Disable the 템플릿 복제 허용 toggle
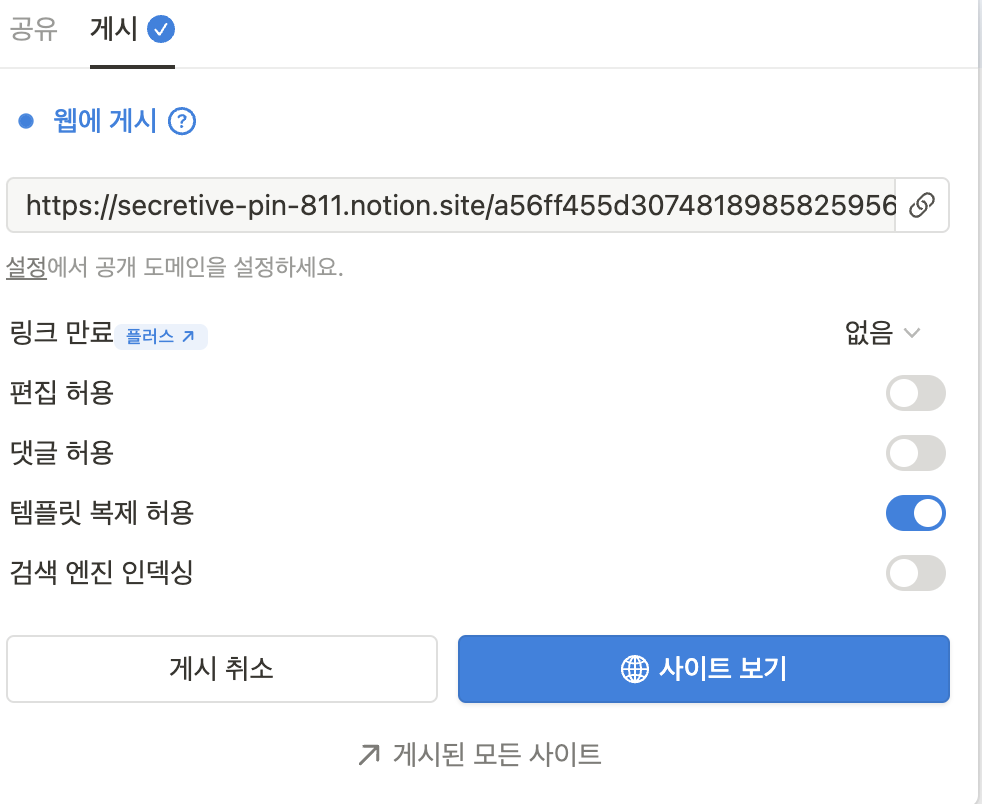The height and width of the screenshot is (804, 982). pos(916,513)
